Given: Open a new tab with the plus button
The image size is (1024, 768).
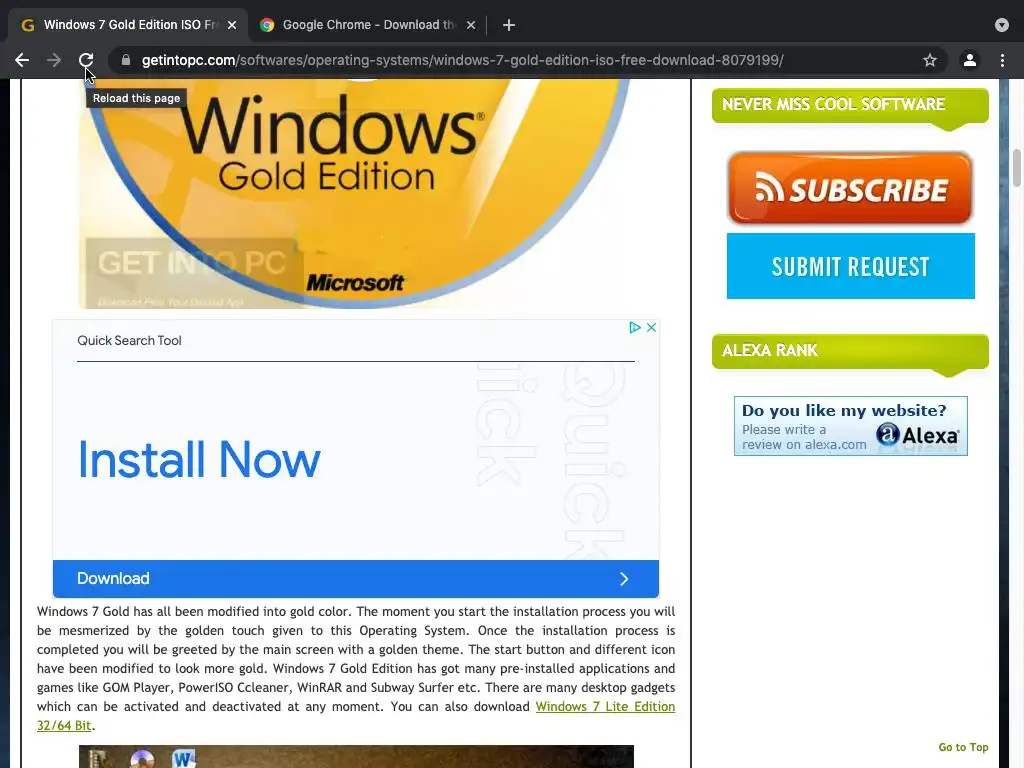Looking at the screenshot, I should point(509,25).
